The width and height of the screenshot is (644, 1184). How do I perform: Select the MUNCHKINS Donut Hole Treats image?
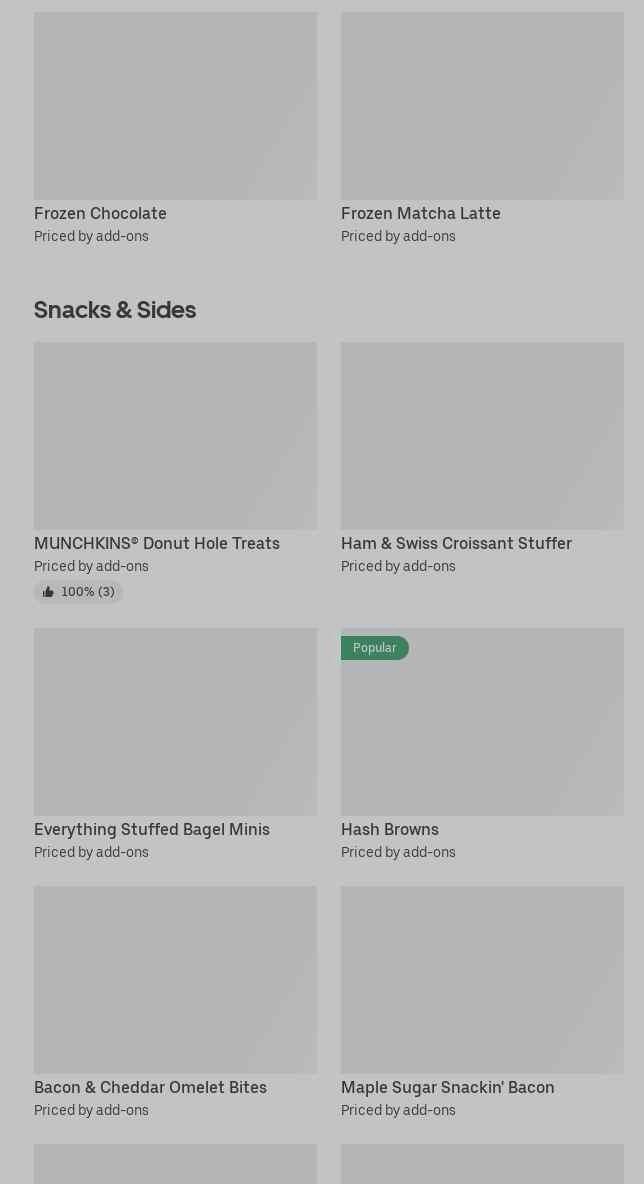[175, 436]
